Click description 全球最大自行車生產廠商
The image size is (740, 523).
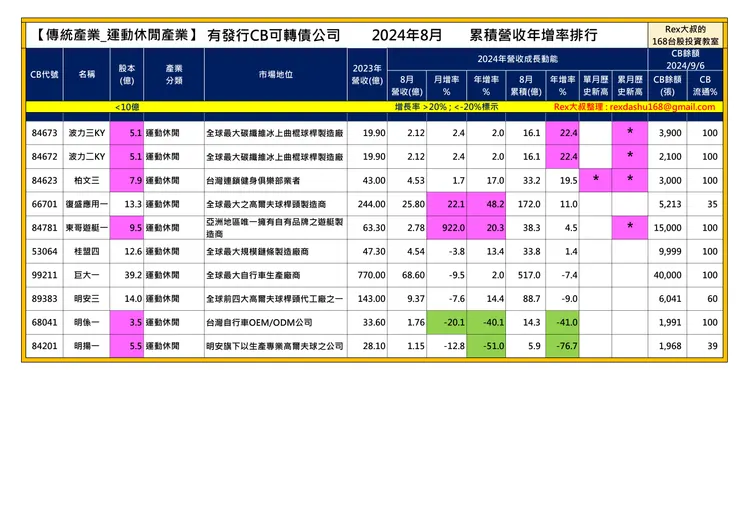click(x=253, y=275)
